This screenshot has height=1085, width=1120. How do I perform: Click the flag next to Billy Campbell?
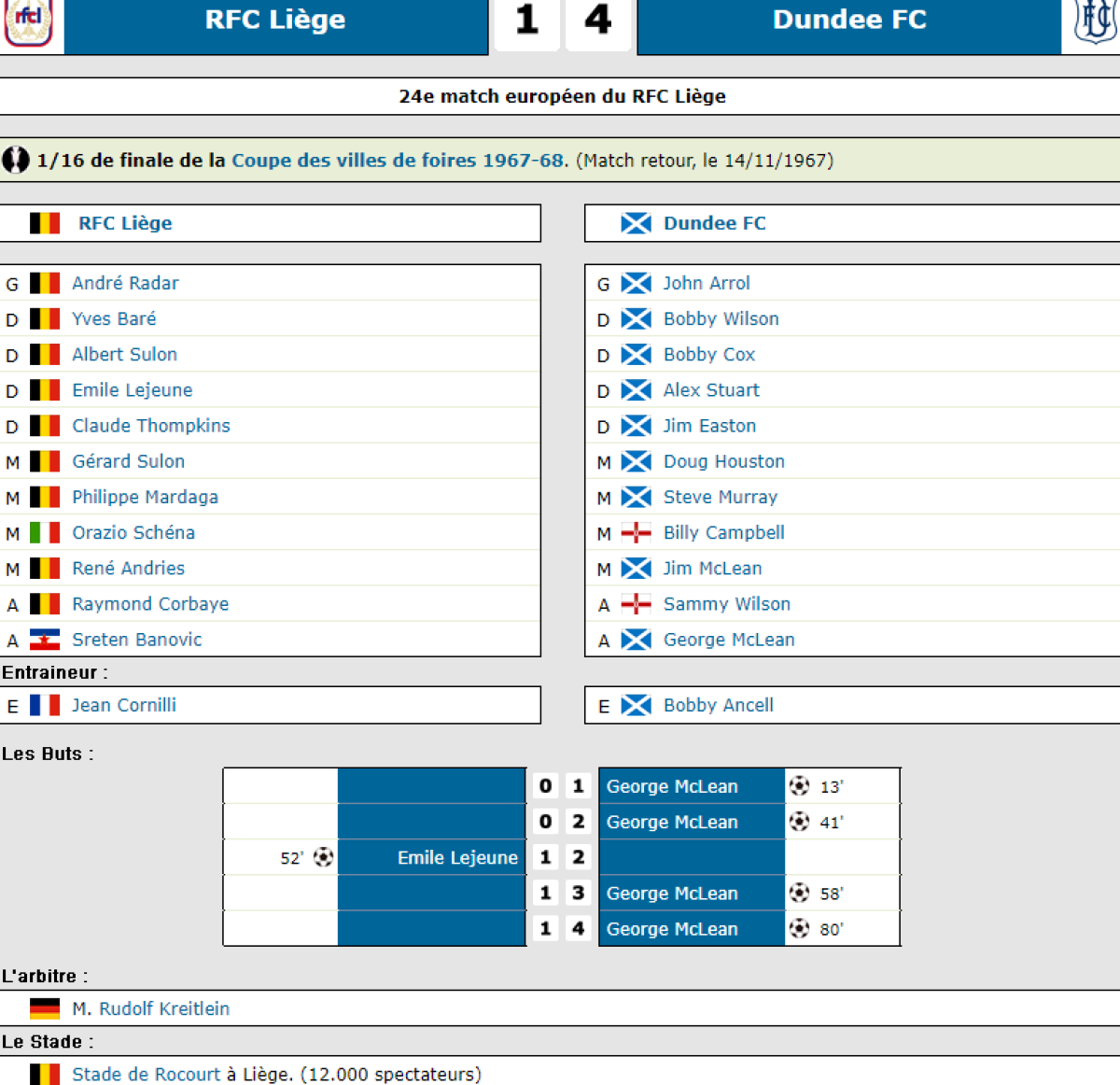tap(637, 533)
